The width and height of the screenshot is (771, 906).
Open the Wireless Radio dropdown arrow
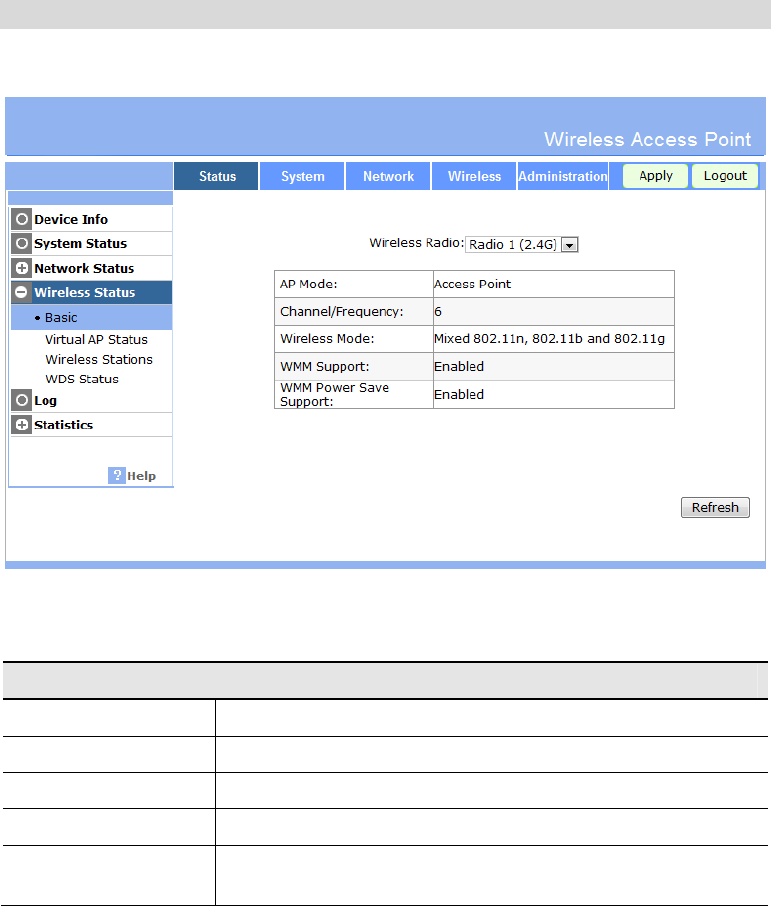569,245
